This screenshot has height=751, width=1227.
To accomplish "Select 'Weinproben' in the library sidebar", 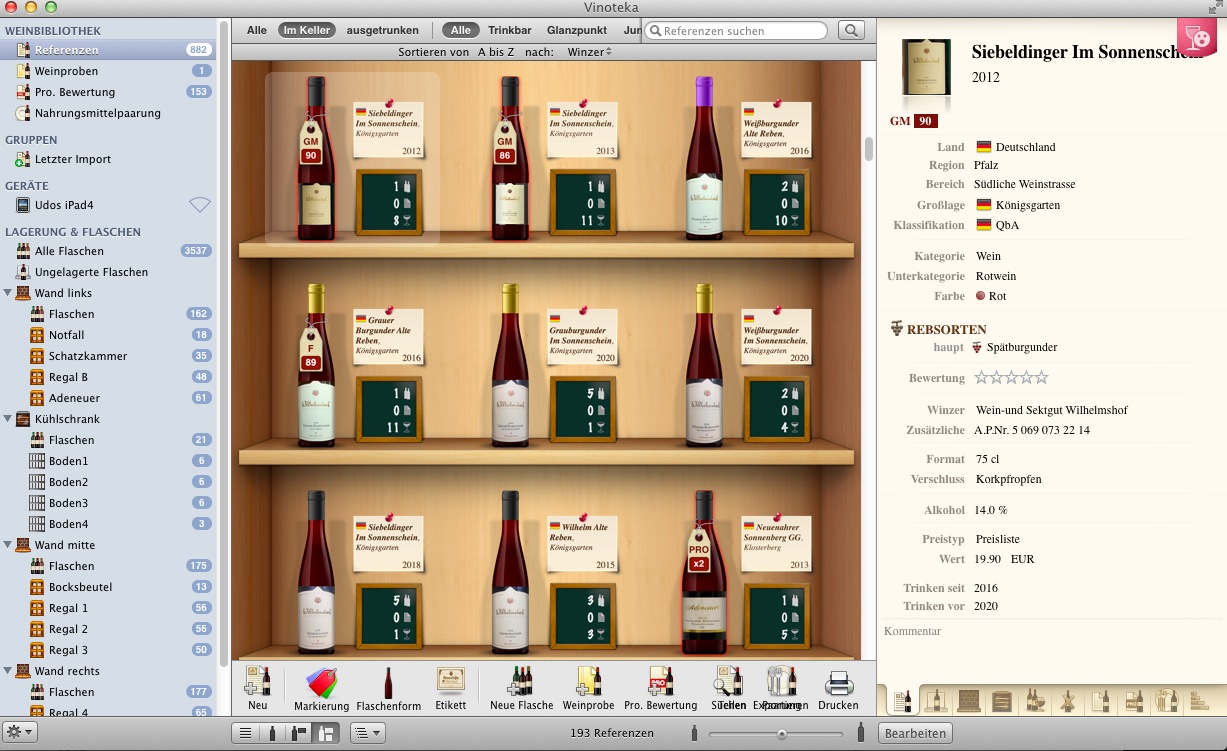I will (66, 71).
